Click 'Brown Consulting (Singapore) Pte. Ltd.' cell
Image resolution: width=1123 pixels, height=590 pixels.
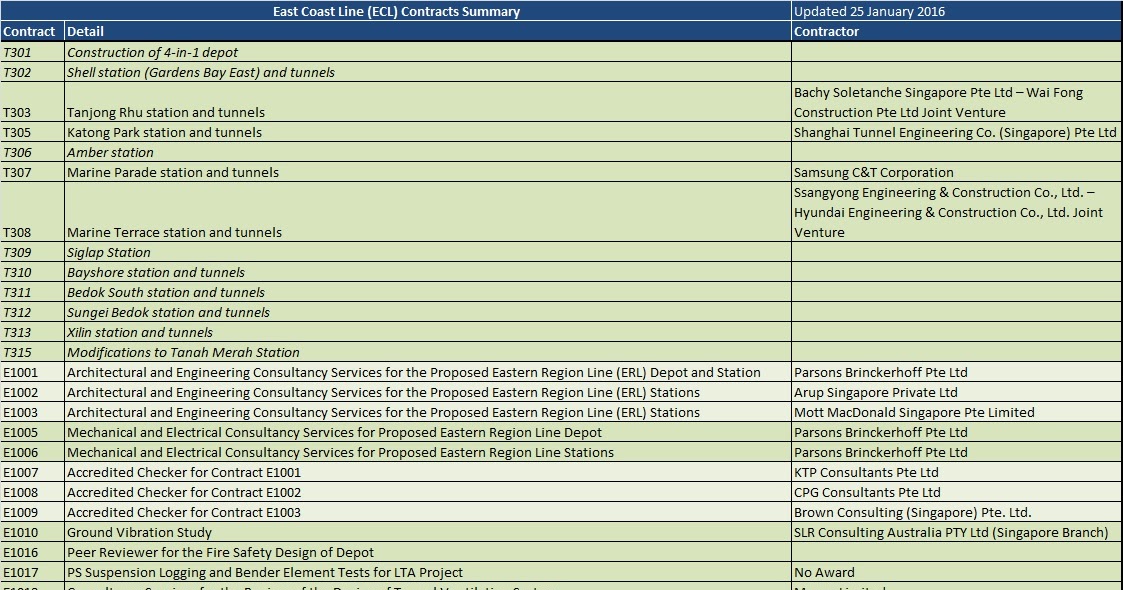point(957,513)
